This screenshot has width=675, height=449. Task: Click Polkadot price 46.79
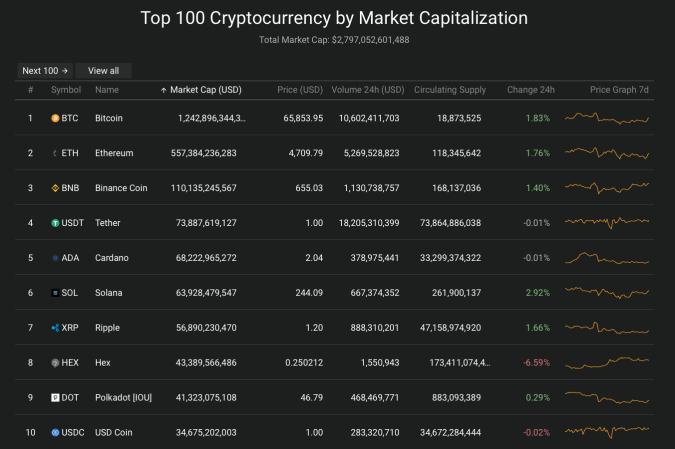tap(311, 397)
